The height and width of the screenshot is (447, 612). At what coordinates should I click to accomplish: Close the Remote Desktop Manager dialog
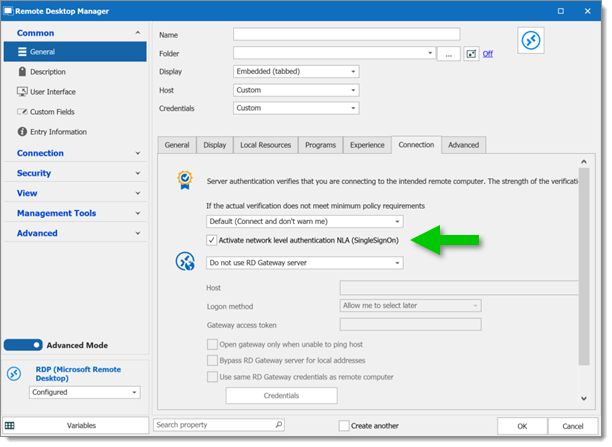[x=587, y=11]
